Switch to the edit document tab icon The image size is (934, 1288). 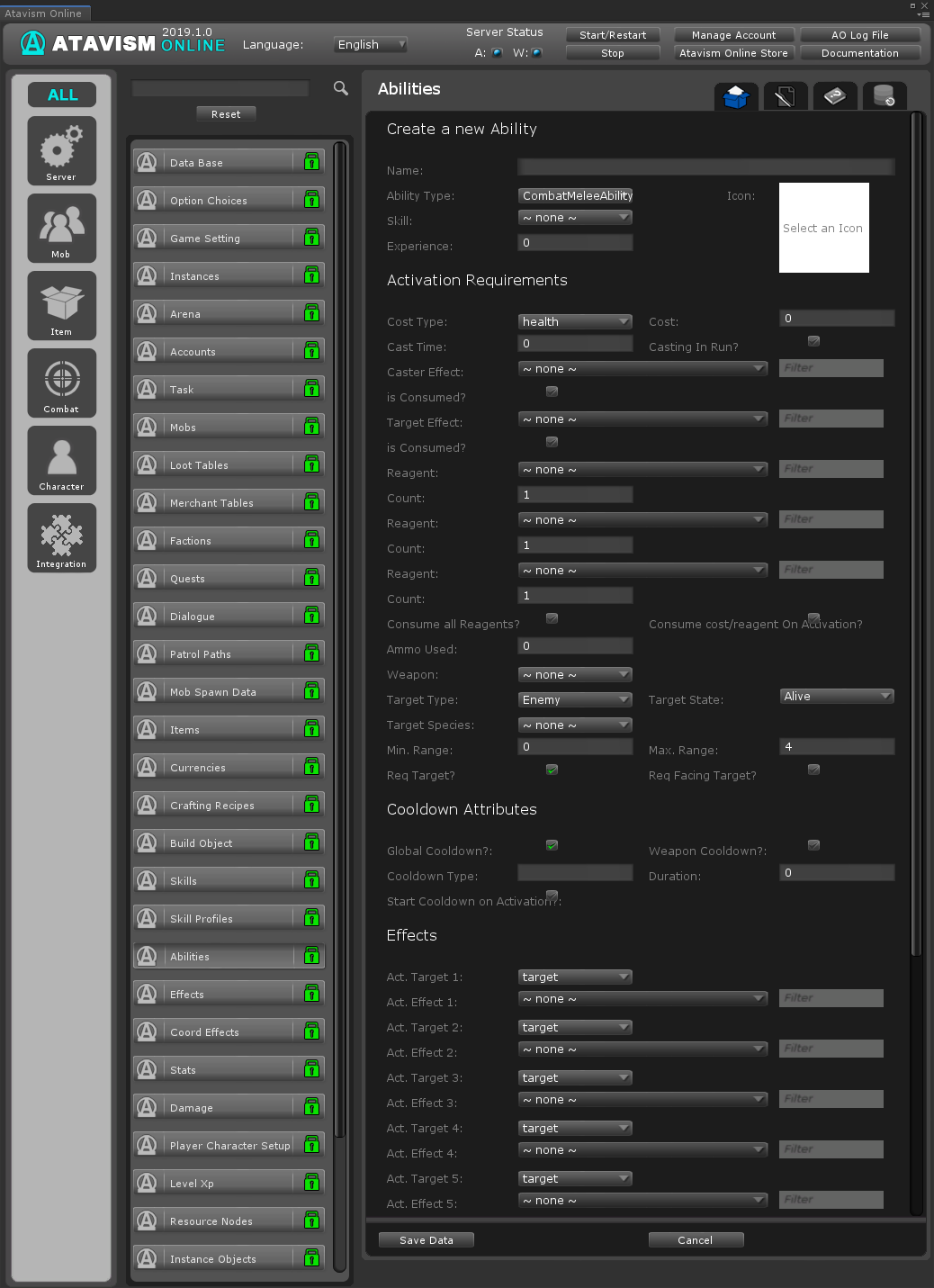pyautogui.click(x=785, y=96)
